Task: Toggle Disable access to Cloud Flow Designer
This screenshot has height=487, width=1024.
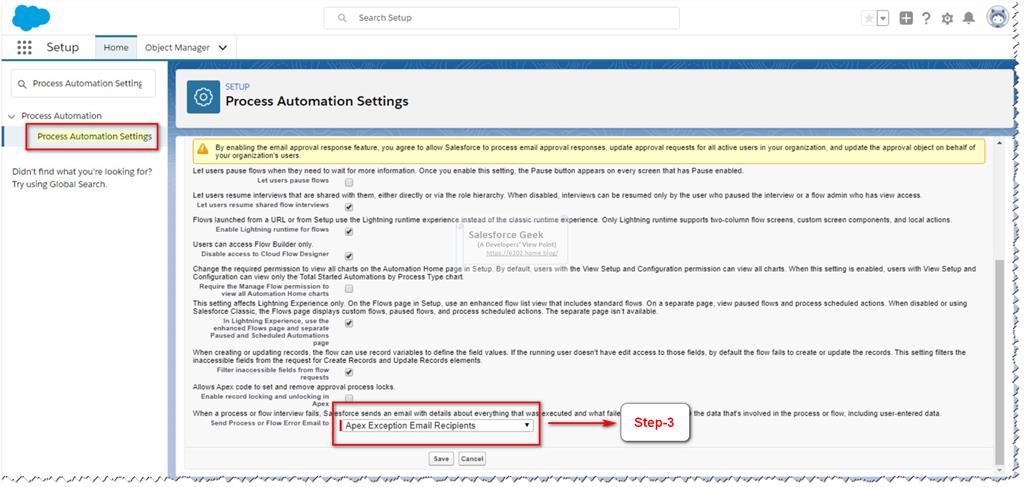Action: click(349, 256)
